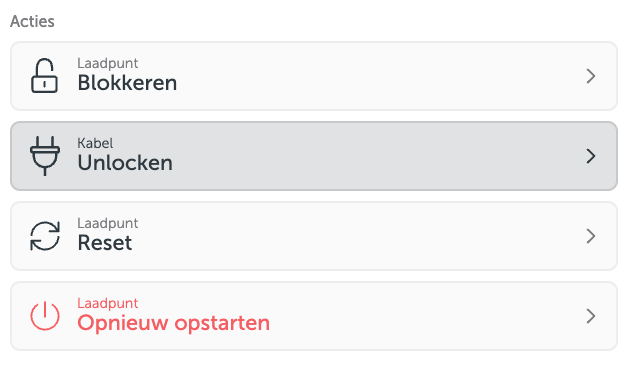This screenshot has width=629, height=369.
Task: Select the Unlocken action text
Action: click(x=125, y=163)
